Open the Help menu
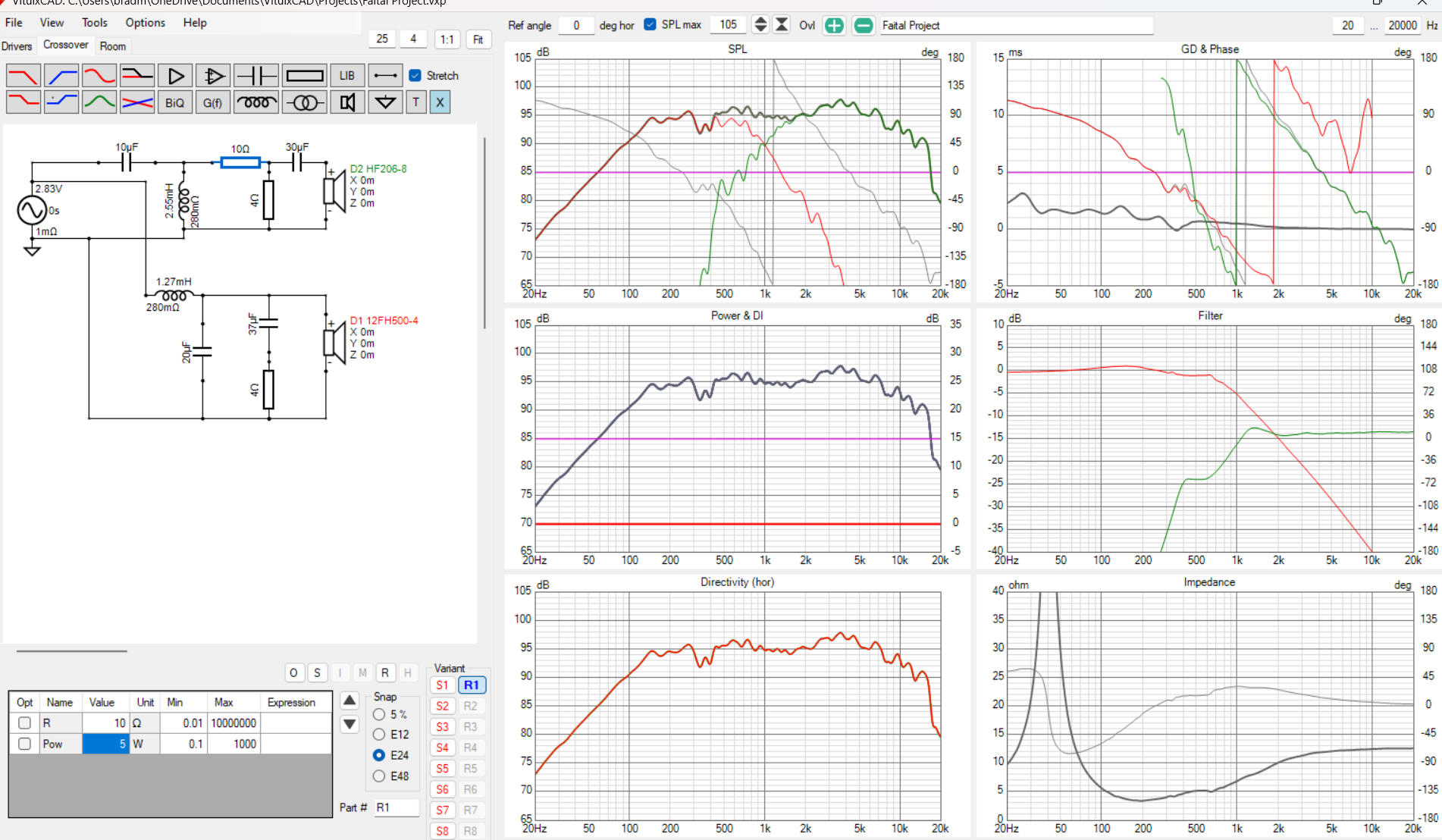Image resolution: width=1442 pixels, height=840 pixels. (195, 22)
